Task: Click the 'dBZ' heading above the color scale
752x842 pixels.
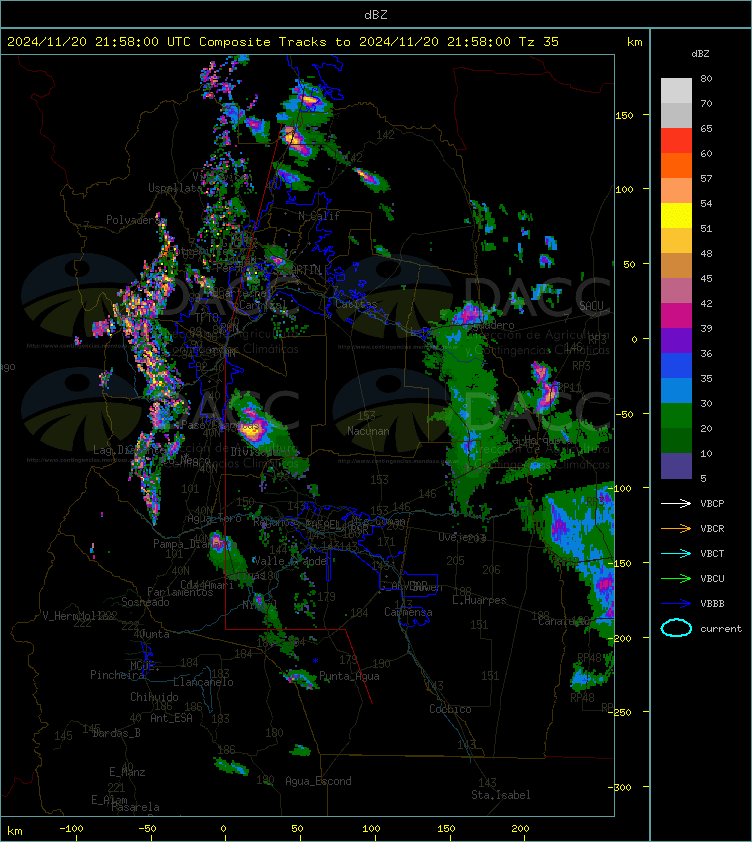Action: pos(700,54)
